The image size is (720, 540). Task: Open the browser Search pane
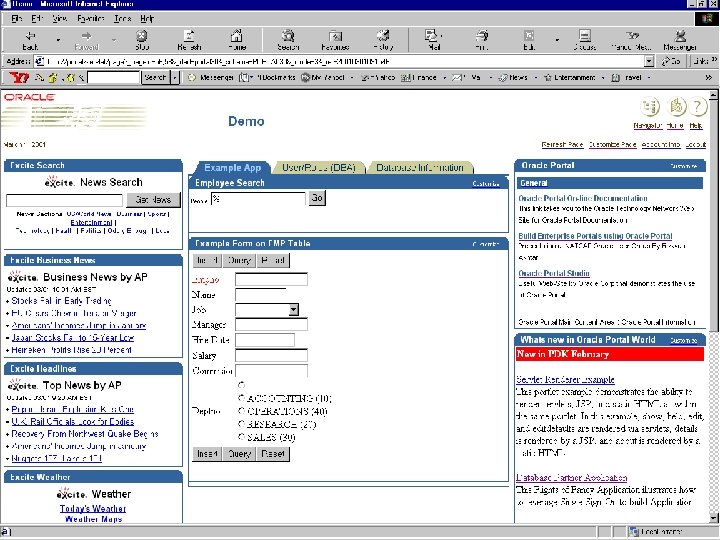point(288,40)
